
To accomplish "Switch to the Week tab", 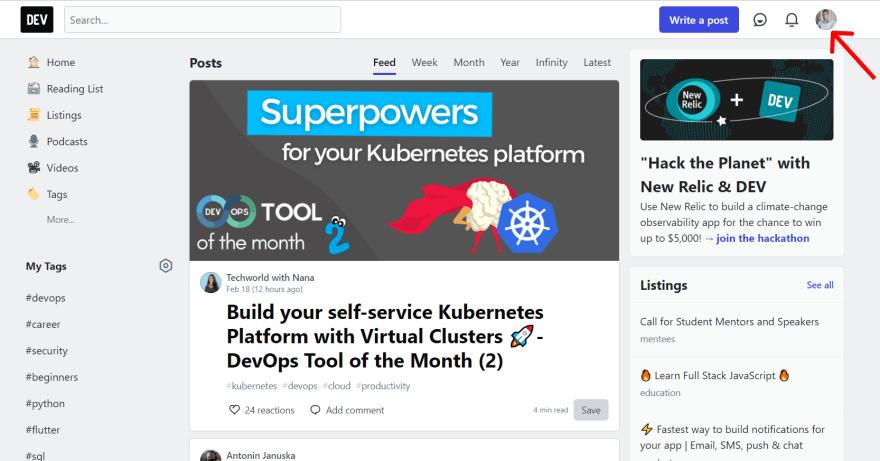I will point(424,62).
